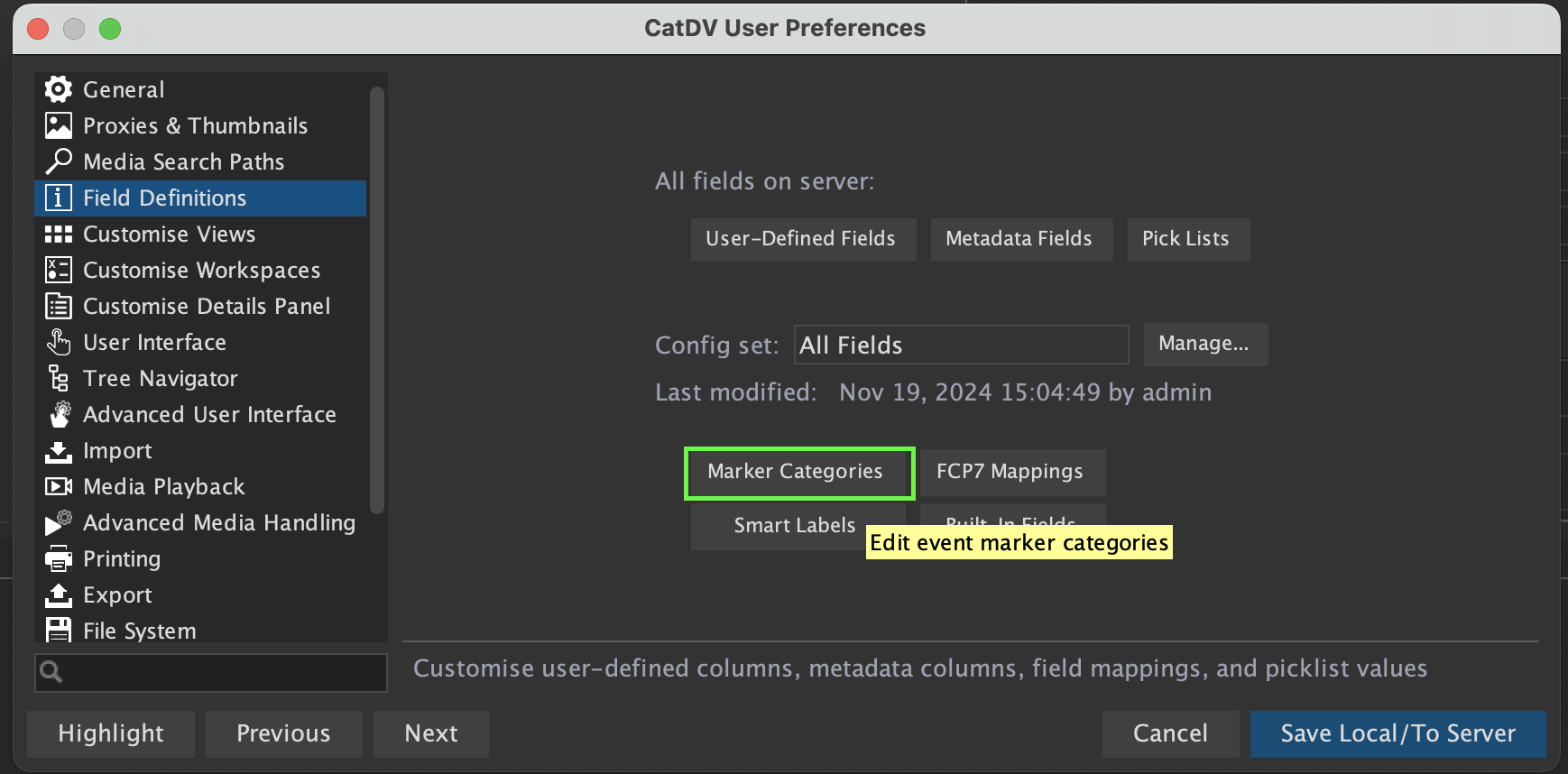Image resolution: width=1568 pixels, height=774 pixels.
Task: Click the search magnifier icon in the filter box
Action: click(51, 672)
